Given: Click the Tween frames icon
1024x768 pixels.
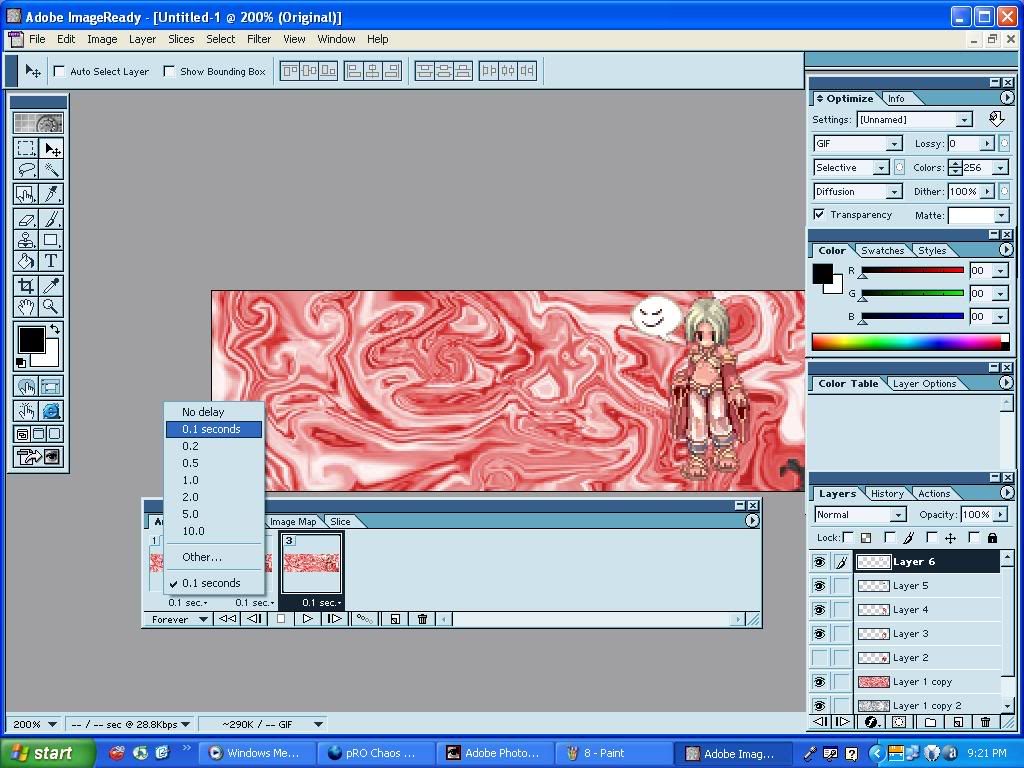Looking at the screenshot, I should tap(364, 618).
